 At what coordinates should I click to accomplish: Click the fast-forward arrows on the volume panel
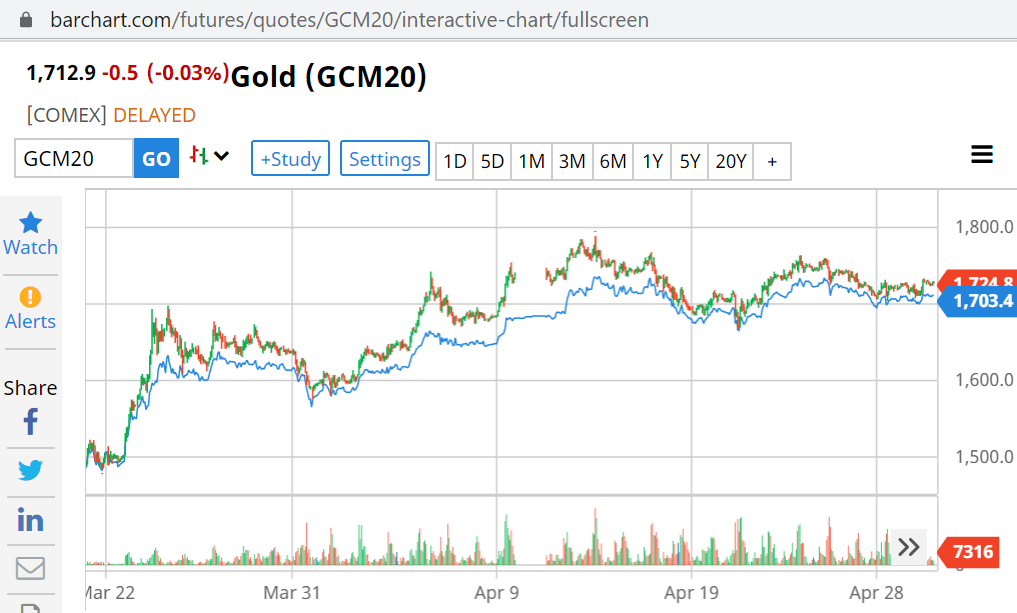909,547
